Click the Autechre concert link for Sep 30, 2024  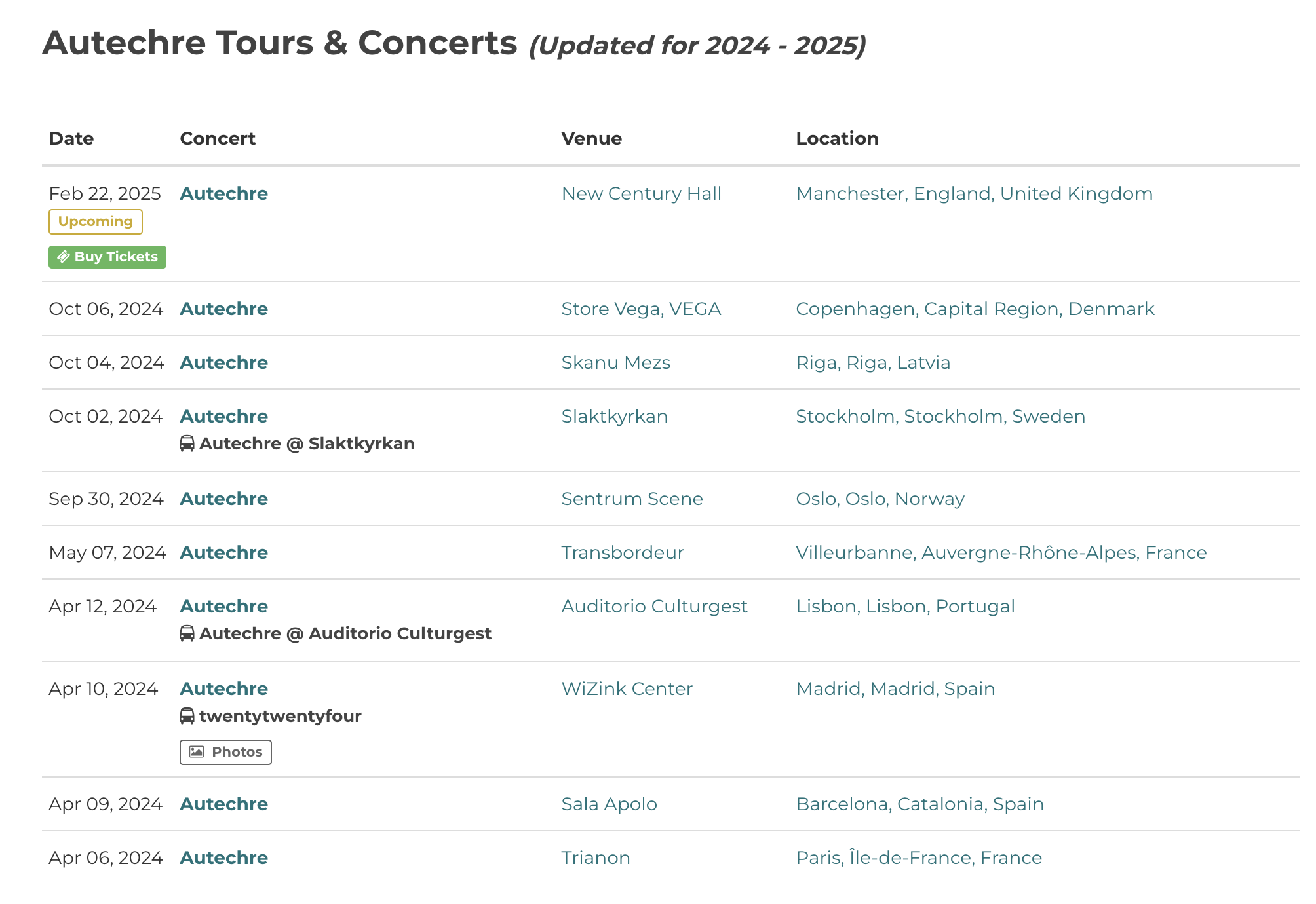click(223, 499)
